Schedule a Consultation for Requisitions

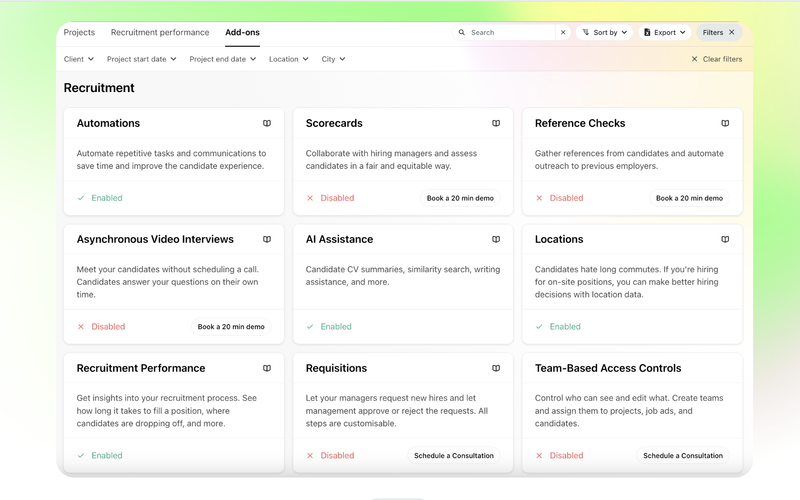[x=454, y=456]
